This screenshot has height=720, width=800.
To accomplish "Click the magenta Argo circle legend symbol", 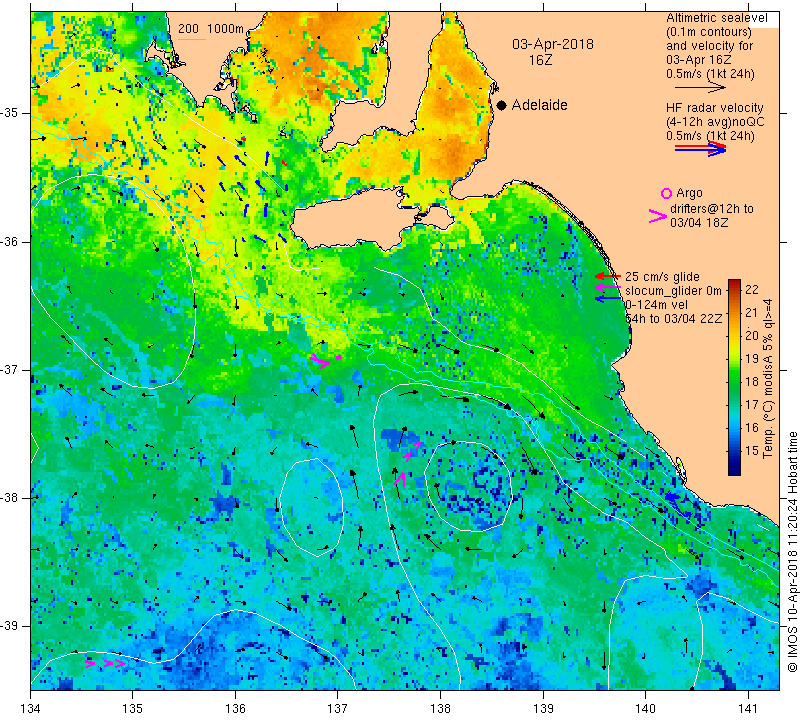I will point(666,193).
